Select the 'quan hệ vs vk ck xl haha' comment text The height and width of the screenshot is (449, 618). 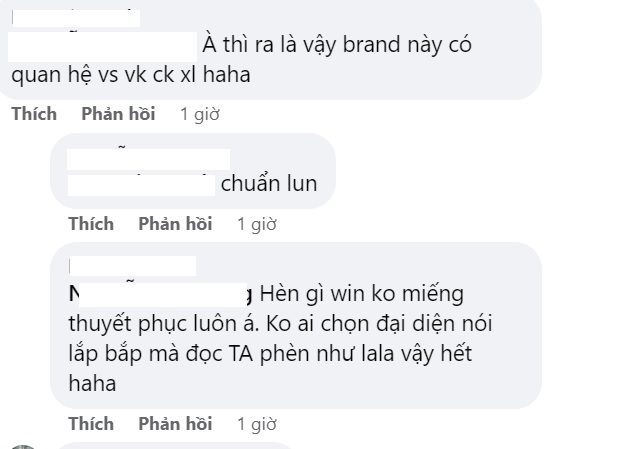pos(131,75)
